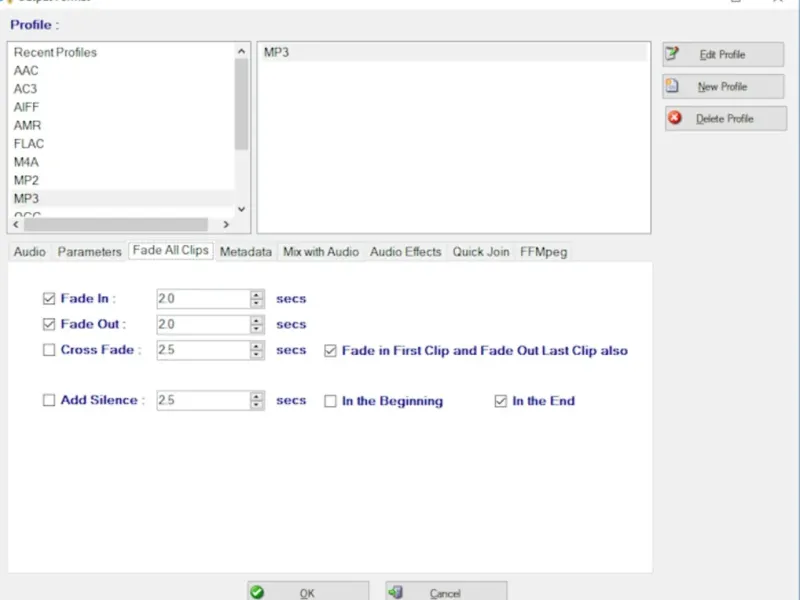
Task: Toggle Fade in First Clip and Fade Out Last Clip also
Action: [x=330, y=351]
